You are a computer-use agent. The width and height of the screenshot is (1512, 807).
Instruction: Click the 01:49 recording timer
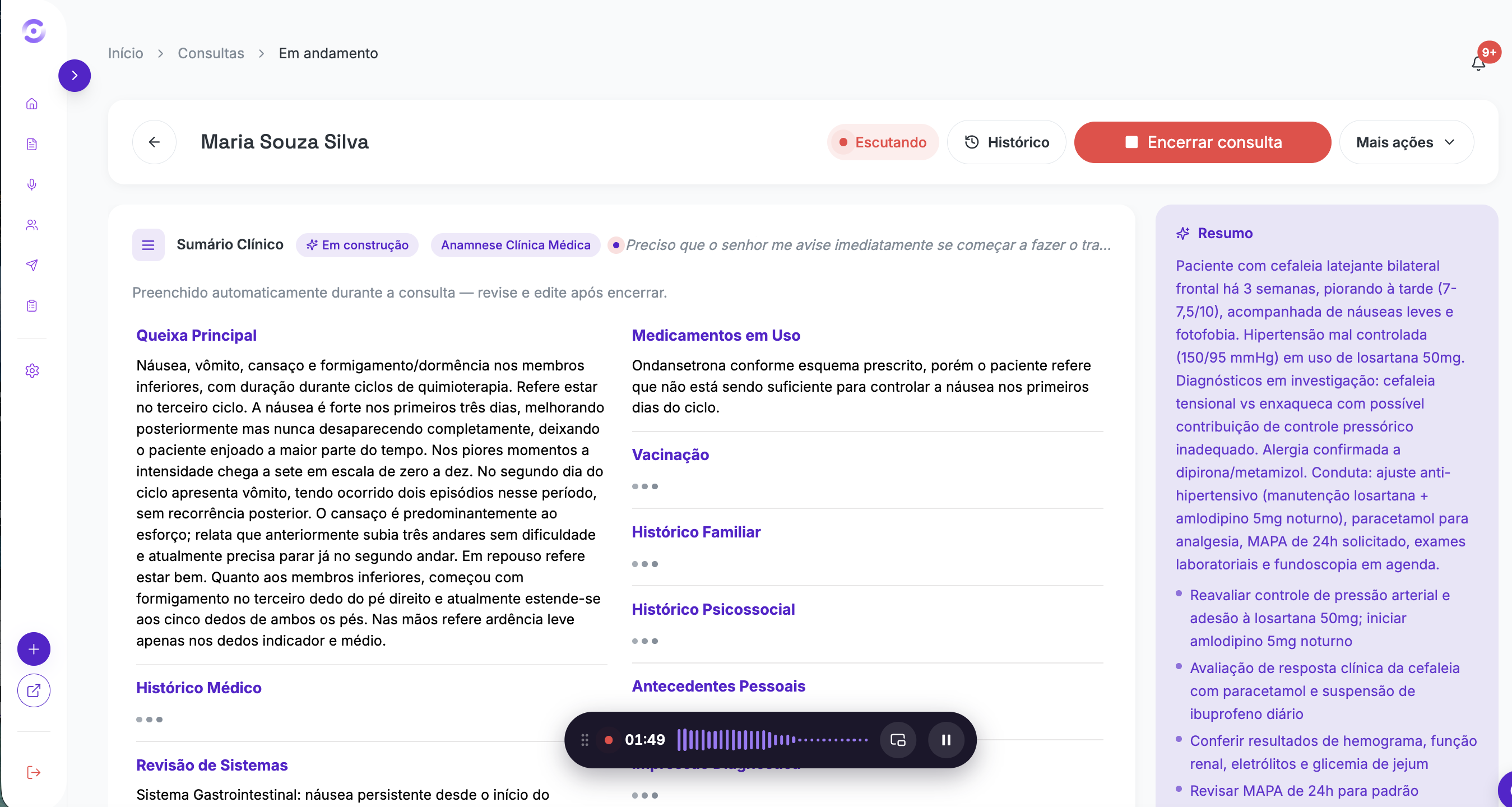[644, 740]
